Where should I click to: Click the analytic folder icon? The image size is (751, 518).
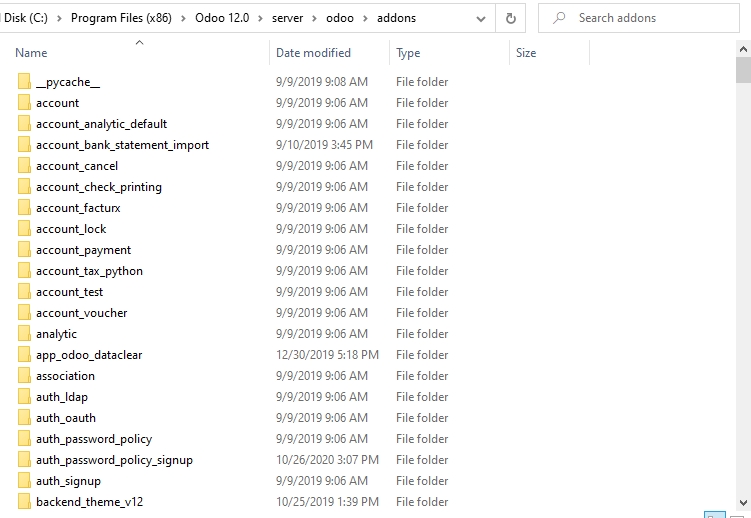point(24,334)
